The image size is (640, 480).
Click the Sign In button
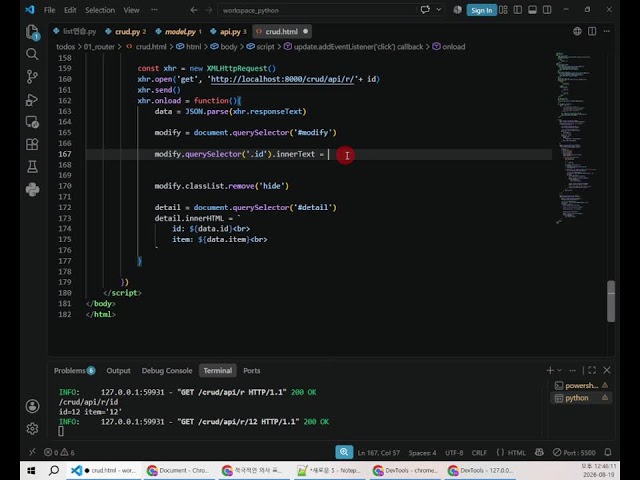[482, 10]
